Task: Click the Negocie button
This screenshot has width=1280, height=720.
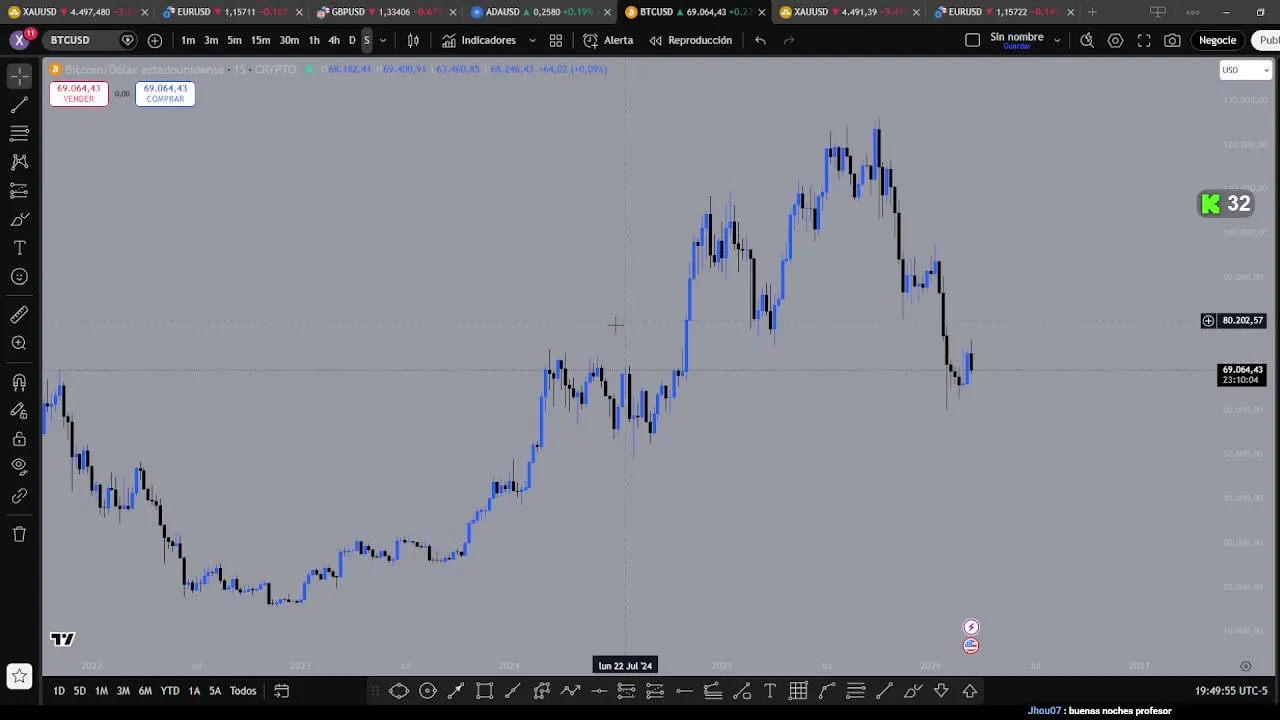Action: (1218, 40)
